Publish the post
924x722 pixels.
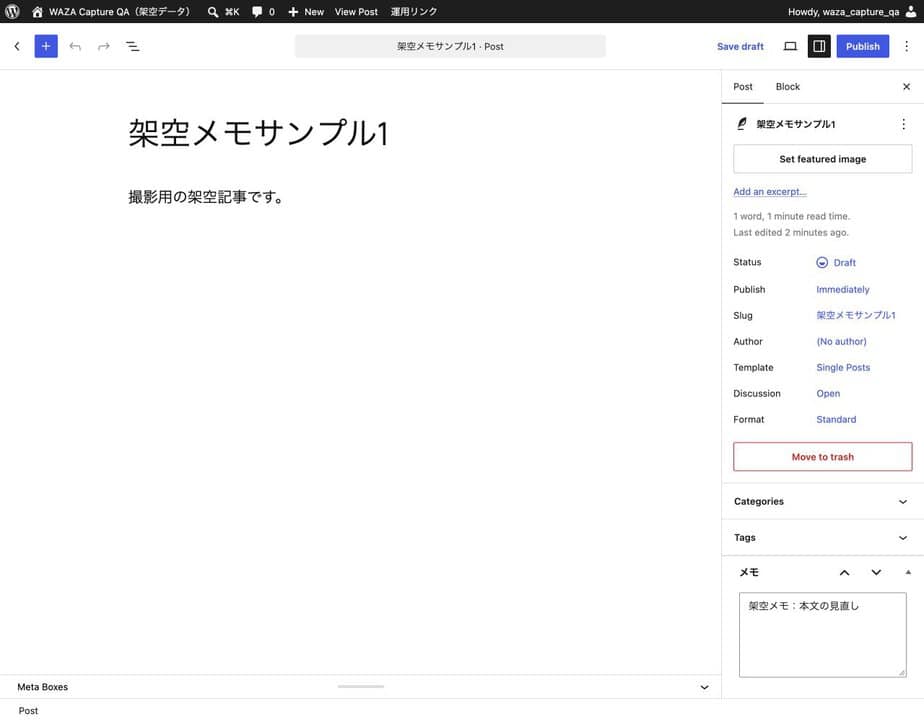[x=863, y=46]
